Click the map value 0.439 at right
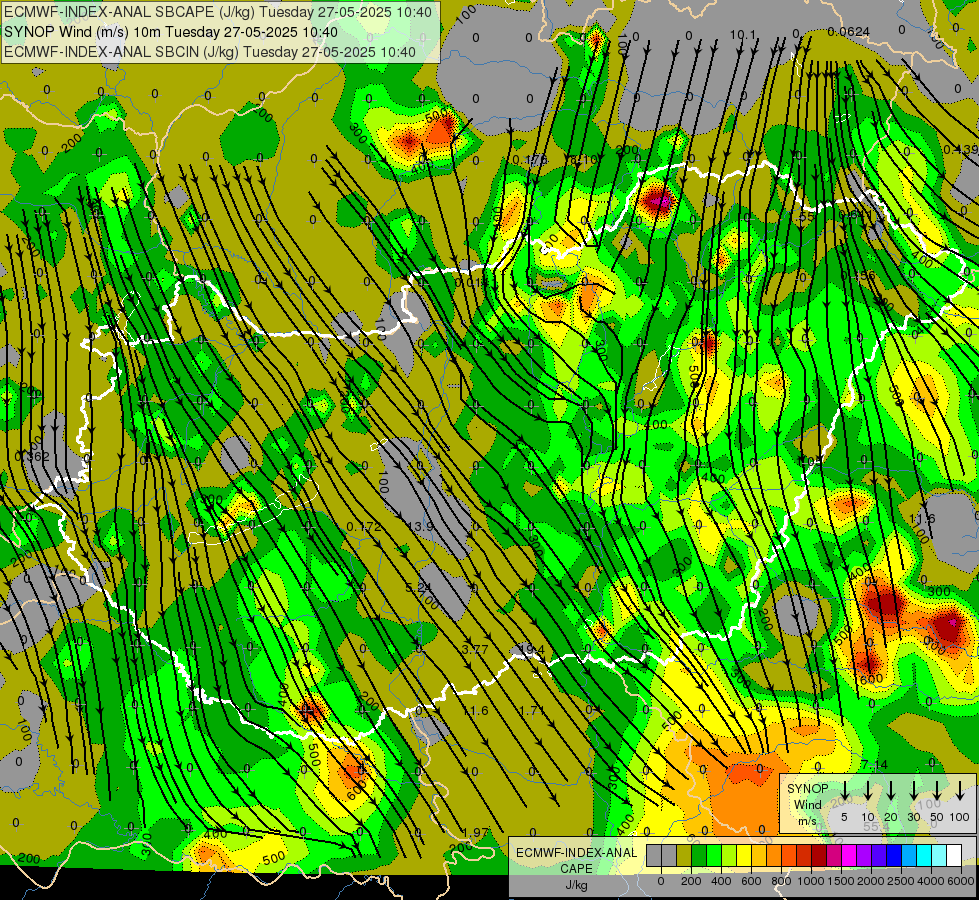Image resolution: width=979 pixels, height=900 pixels. (960, 149)
